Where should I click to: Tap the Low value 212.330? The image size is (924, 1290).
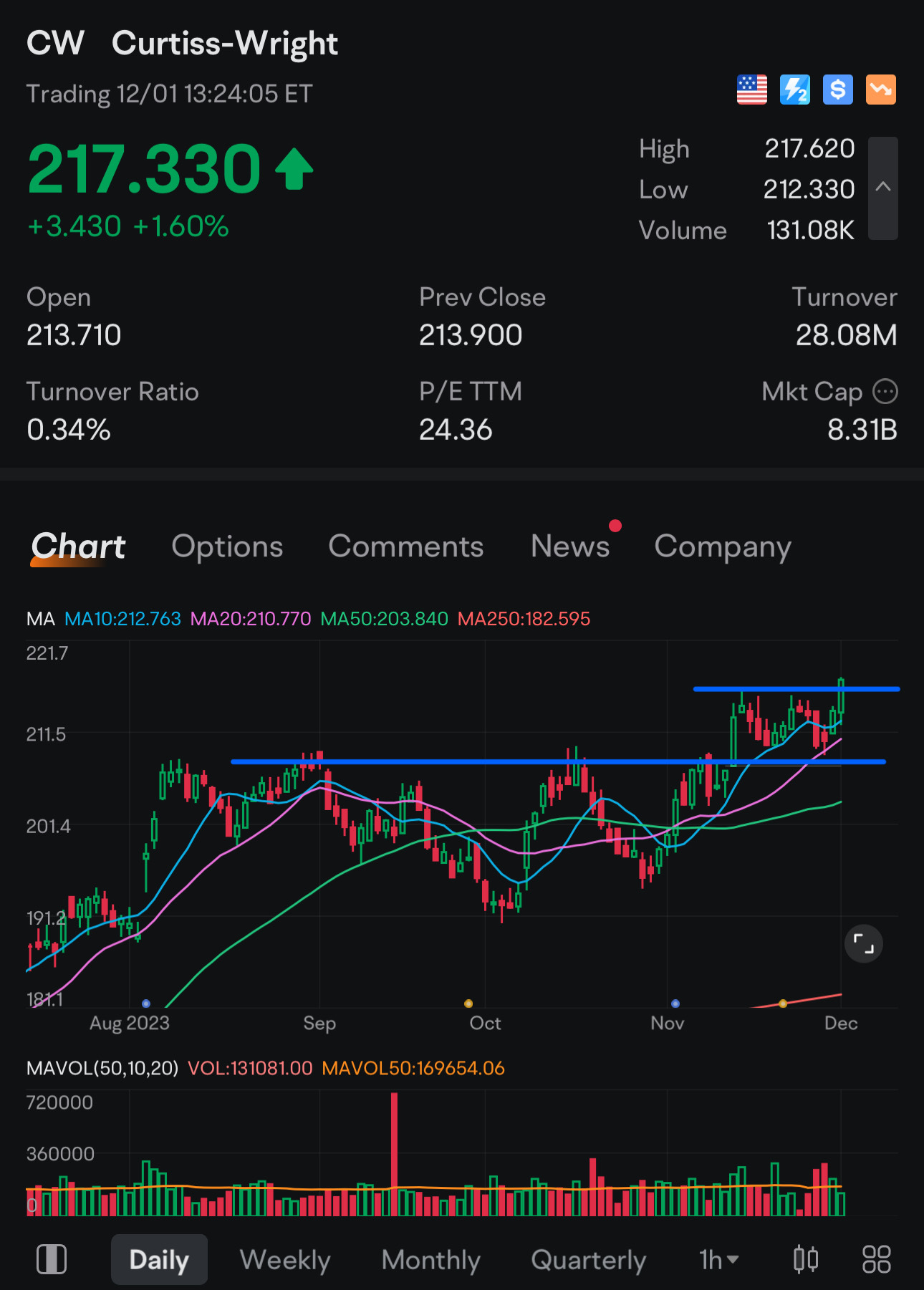click(809, 190)
